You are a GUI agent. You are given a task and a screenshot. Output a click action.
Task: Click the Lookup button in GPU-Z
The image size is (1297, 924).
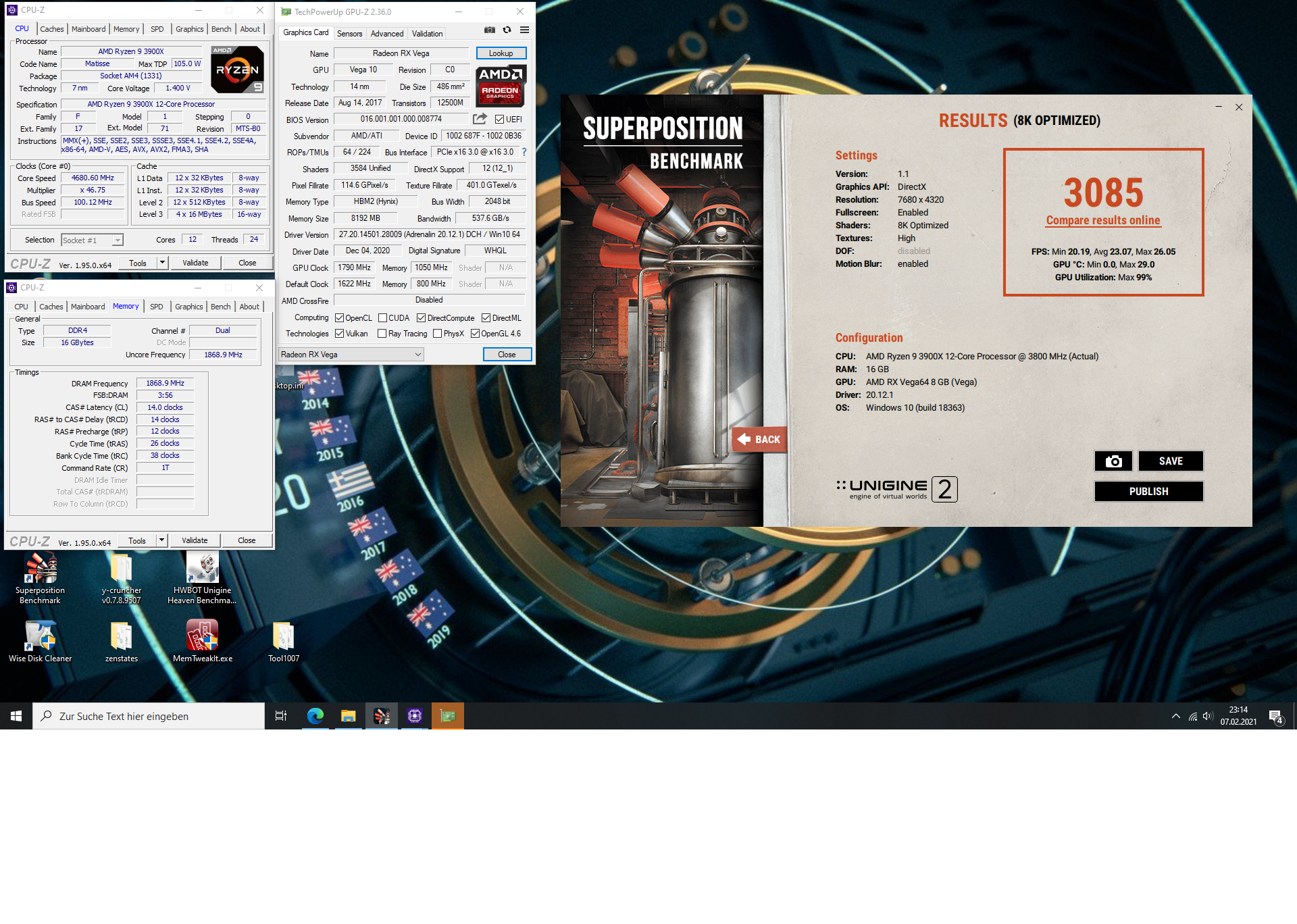[501, 53]
